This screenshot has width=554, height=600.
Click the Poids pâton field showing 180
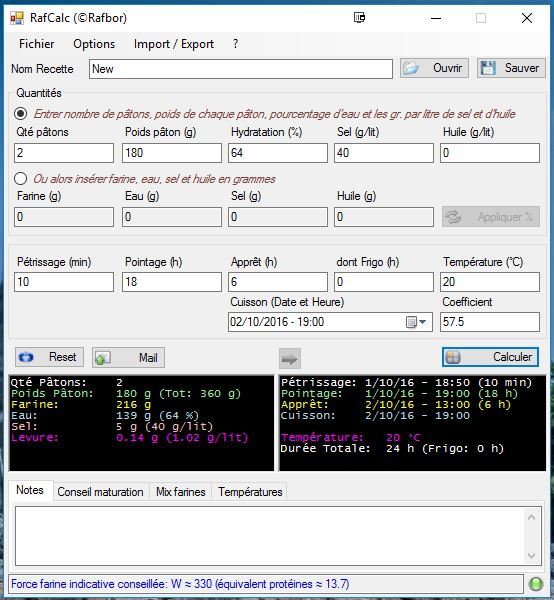coord(172,153)
